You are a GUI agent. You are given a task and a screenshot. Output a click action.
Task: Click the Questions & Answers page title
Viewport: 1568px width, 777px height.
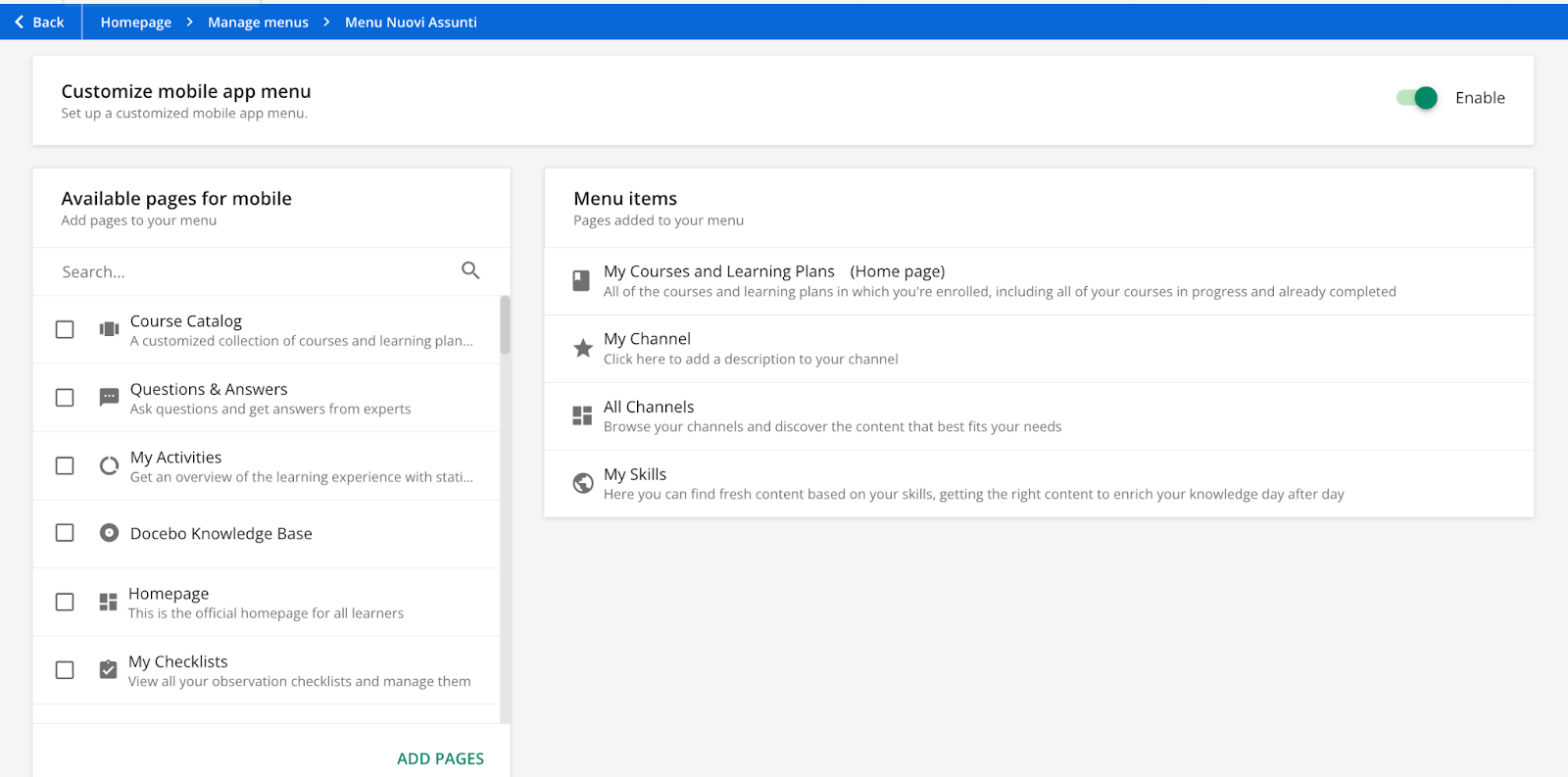click(209, 389)
